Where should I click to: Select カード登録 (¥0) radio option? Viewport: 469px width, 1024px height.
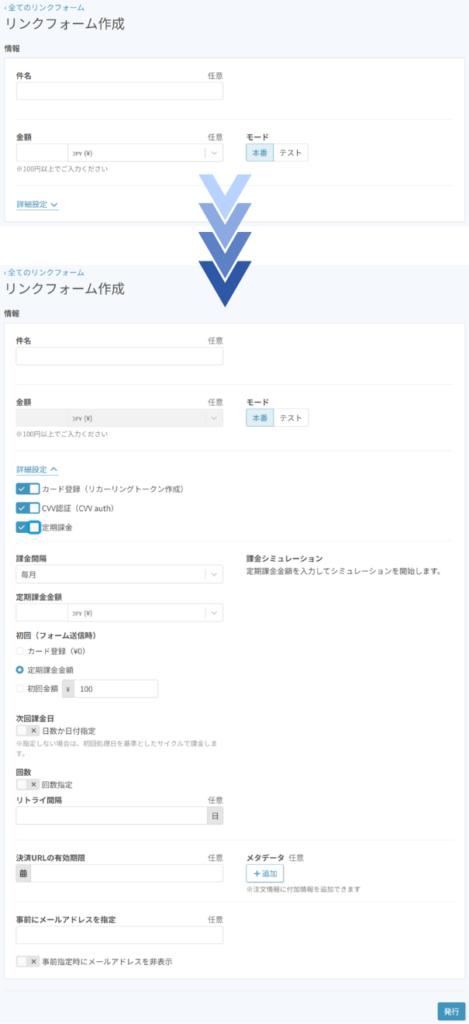(x=20, y=651)
